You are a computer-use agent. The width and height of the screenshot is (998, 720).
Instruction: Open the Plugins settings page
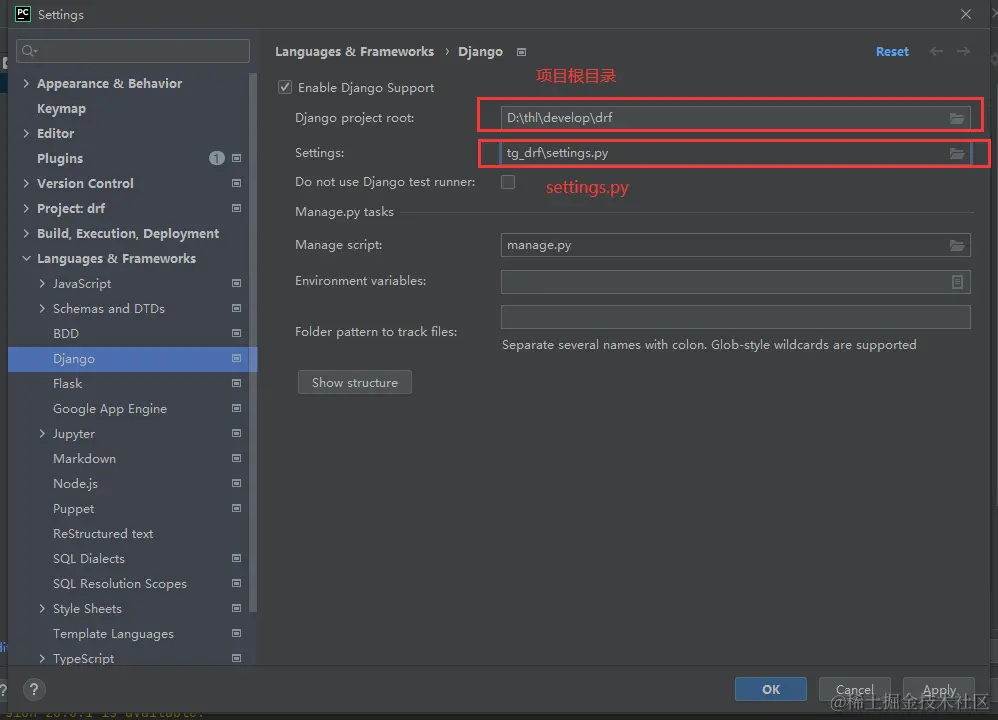tap(60, 159)
